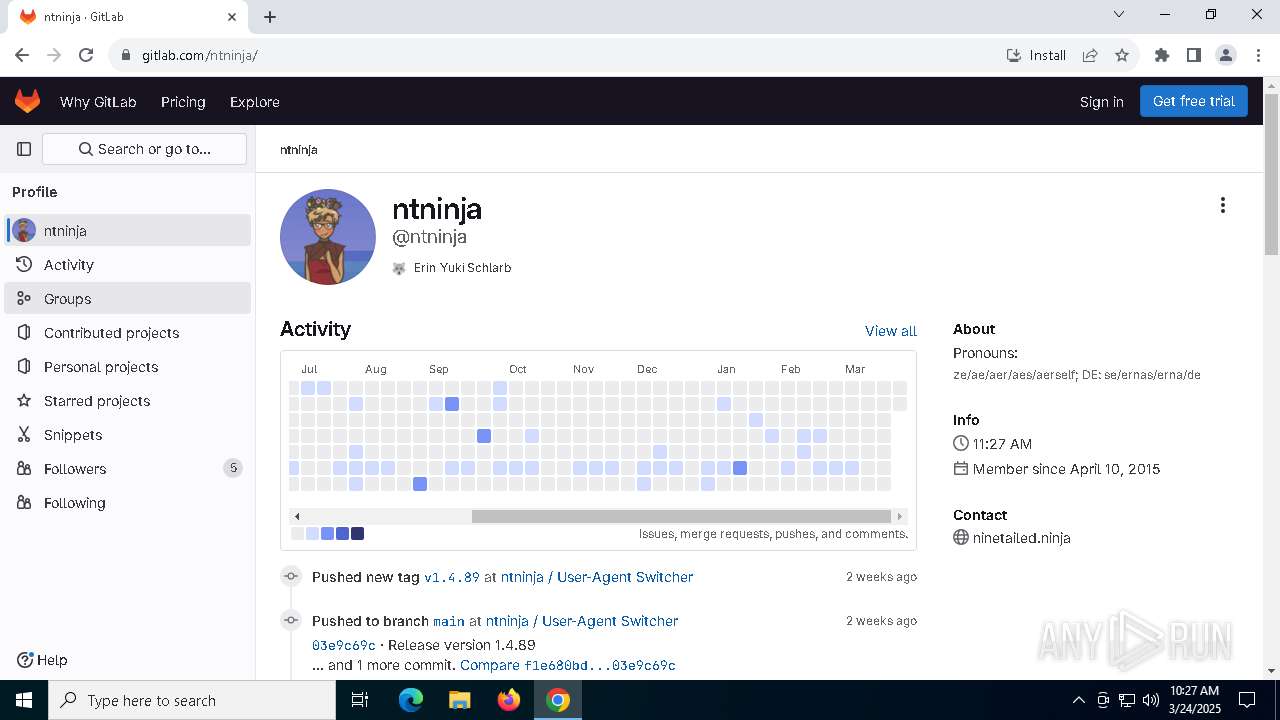Open the Pricing page
The image size is (1280, 720).
(183, 102)
